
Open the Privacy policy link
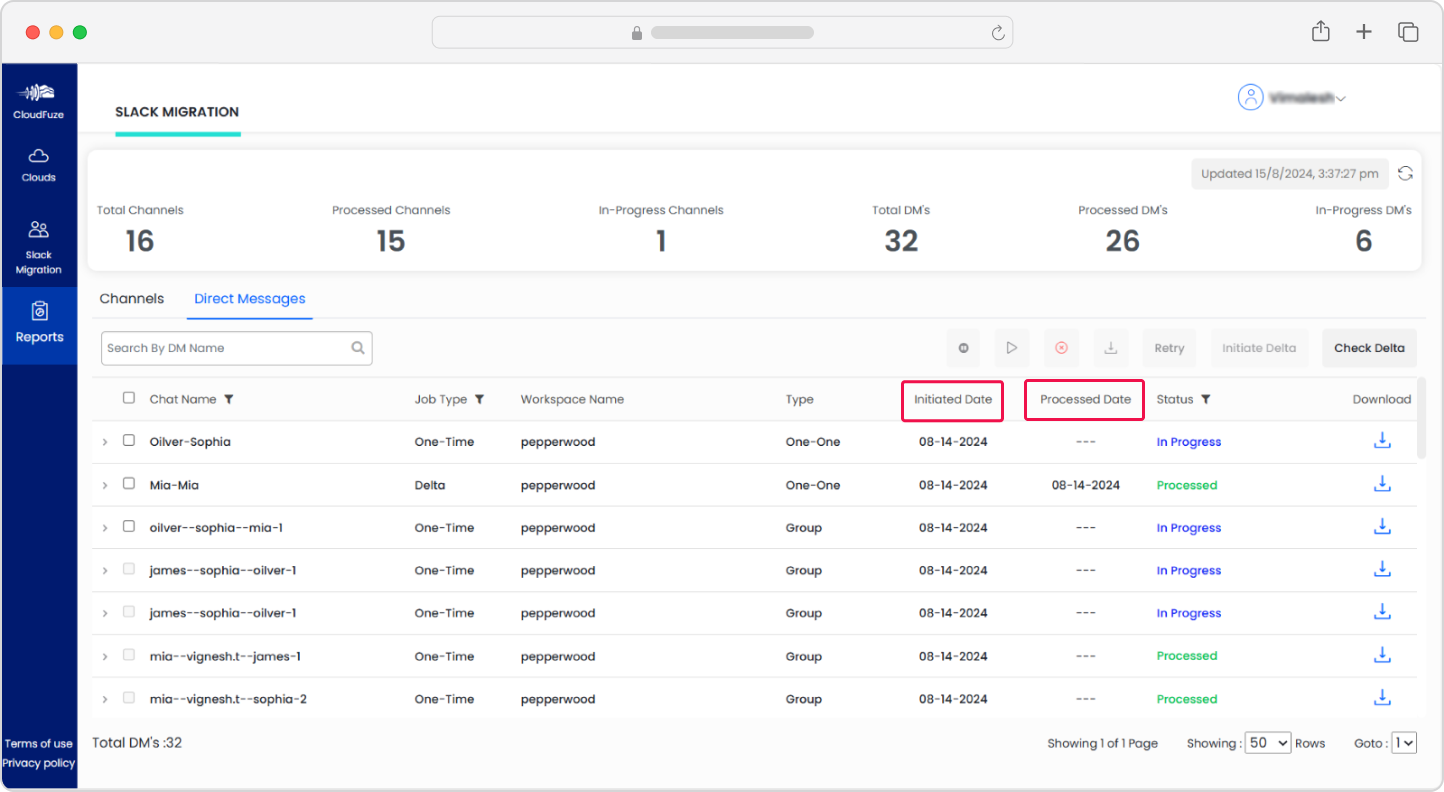click(x=39, y=763)
